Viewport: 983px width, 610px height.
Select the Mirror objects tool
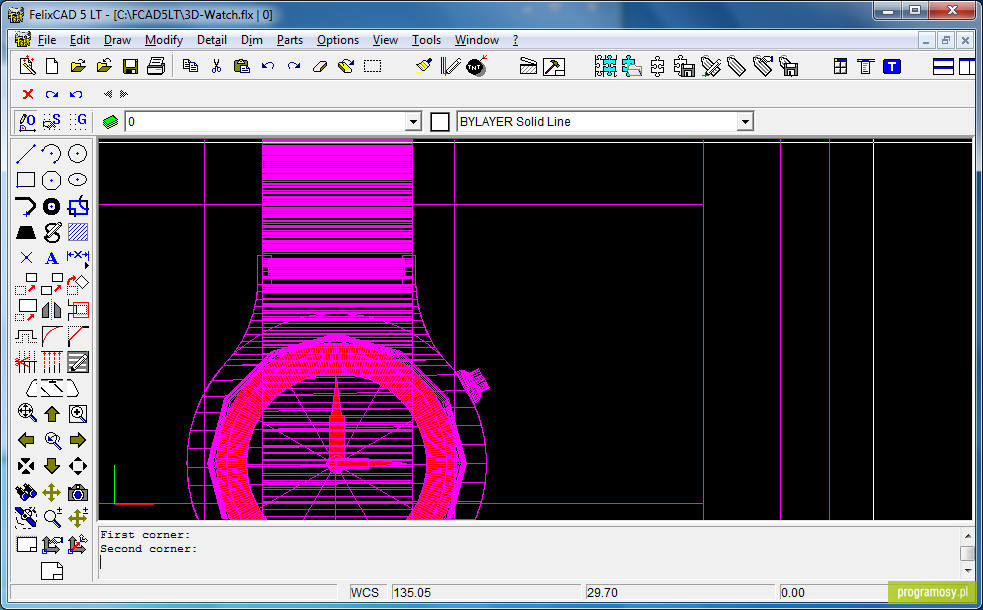coord(51,310)
